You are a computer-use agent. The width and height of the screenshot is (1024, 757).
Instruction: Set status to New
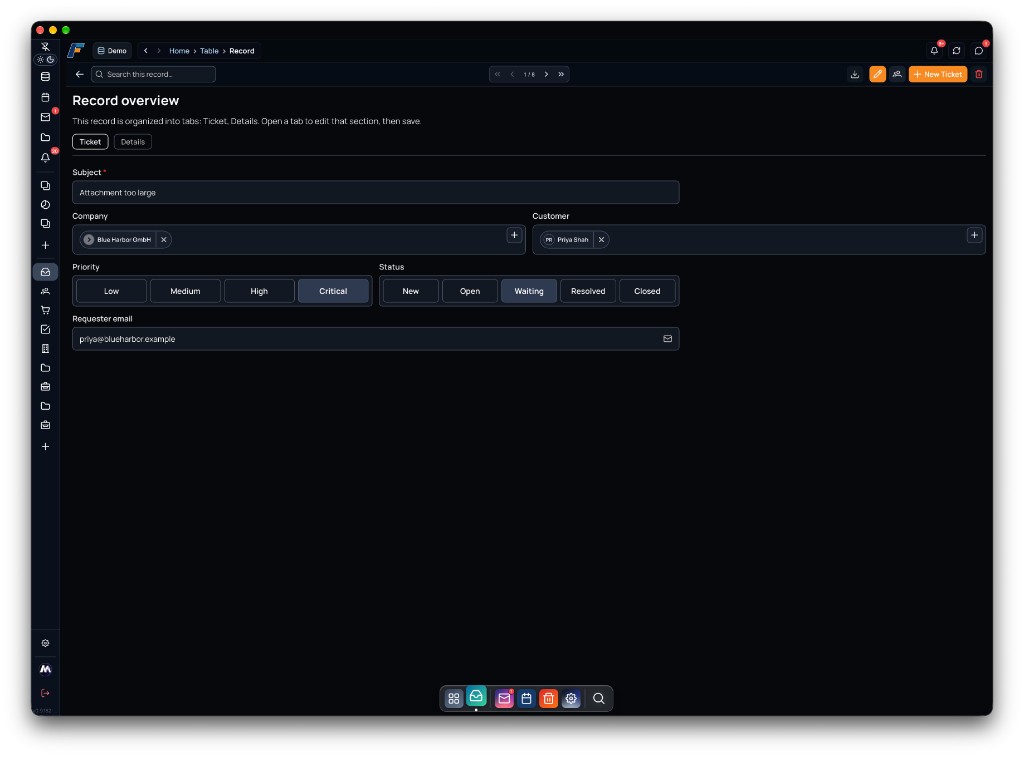point(411,291)
